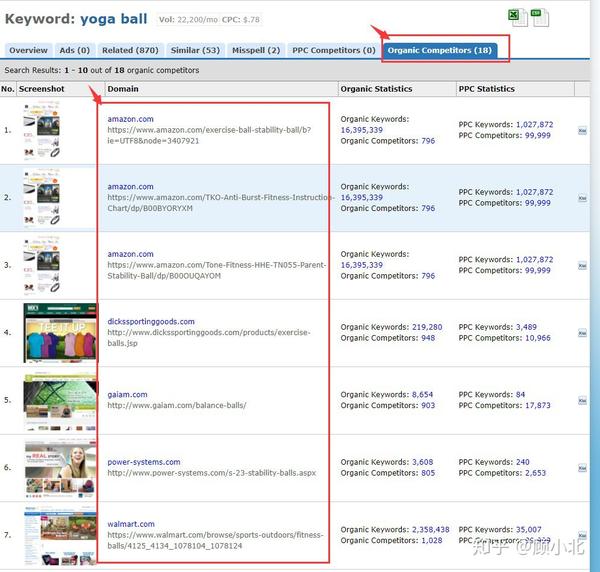600x572 pixels.
Task: Open organic keywords 219,280 link
Action: 427,327
